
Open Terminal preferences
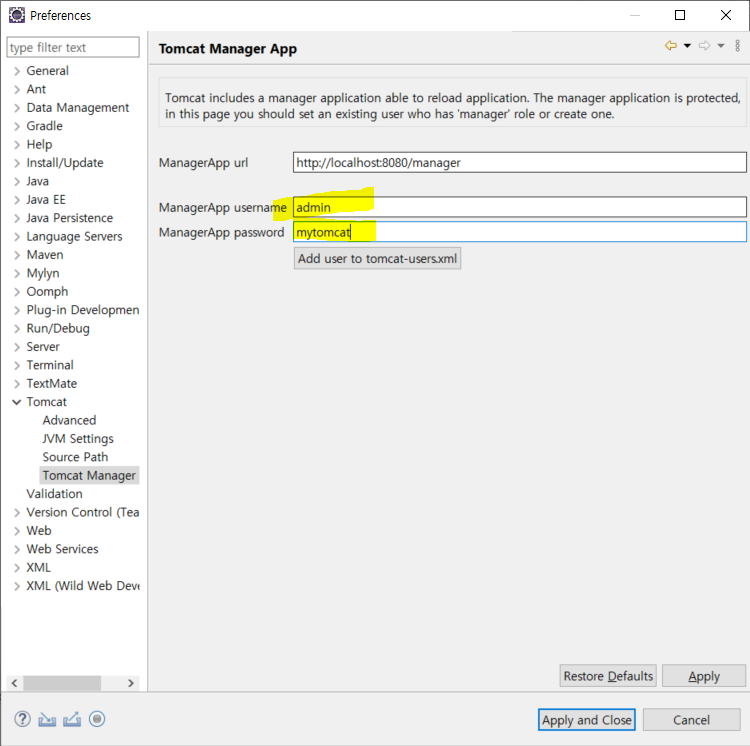coord(50,365)
